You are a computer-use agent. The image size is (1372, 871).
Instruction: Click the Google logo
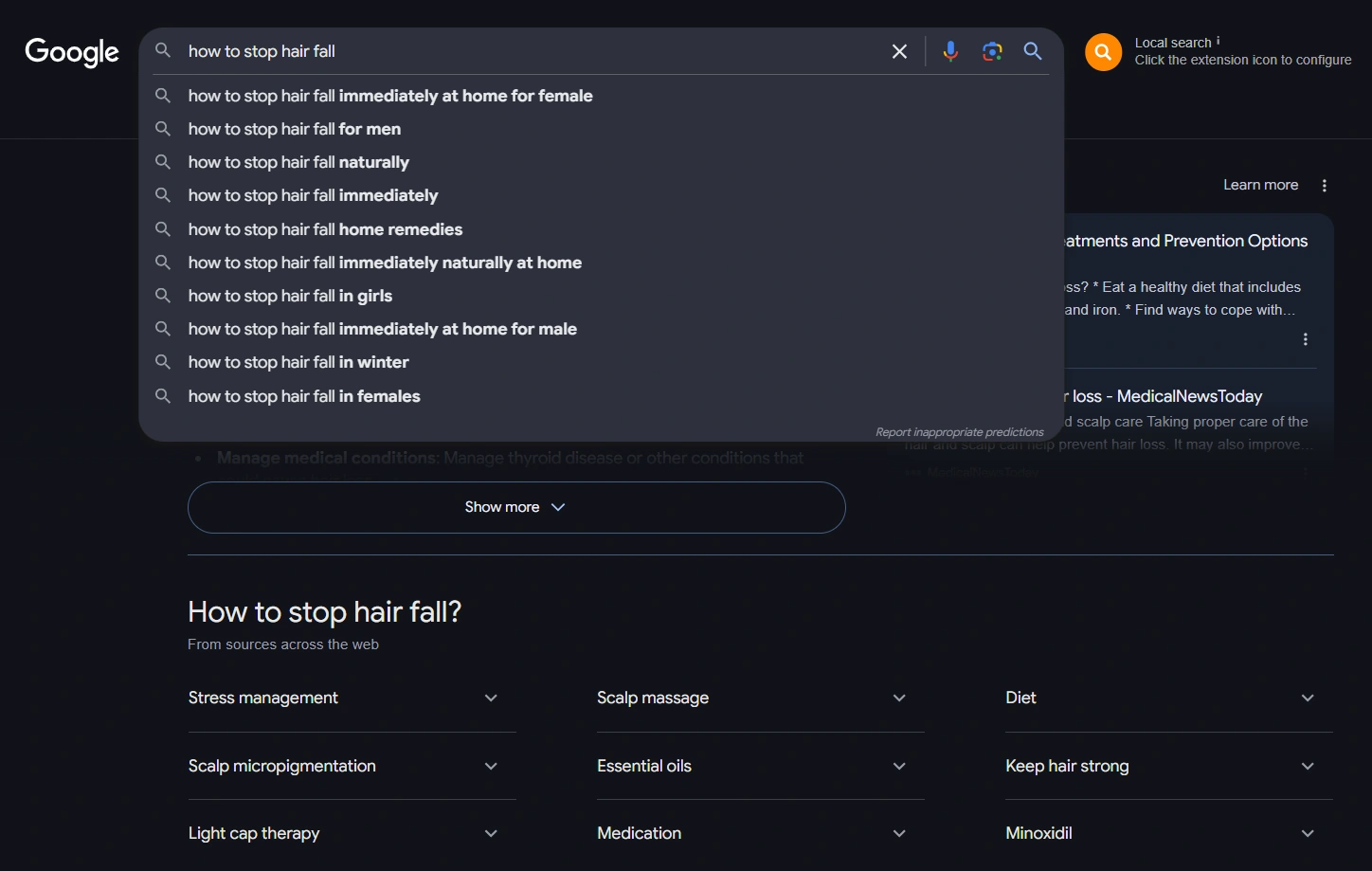(x=72, y=52)
